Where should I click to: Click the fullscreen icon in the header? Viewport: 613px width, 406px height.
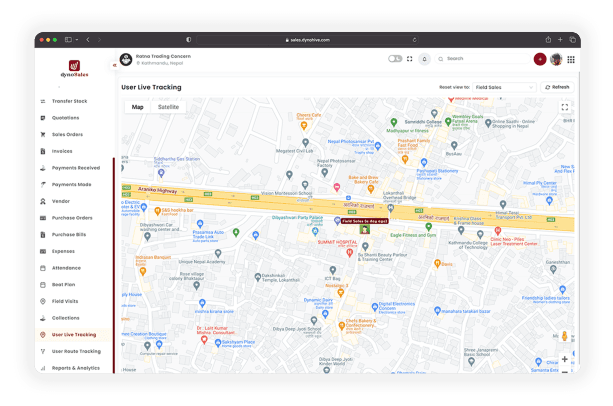[x=409, y=59]
